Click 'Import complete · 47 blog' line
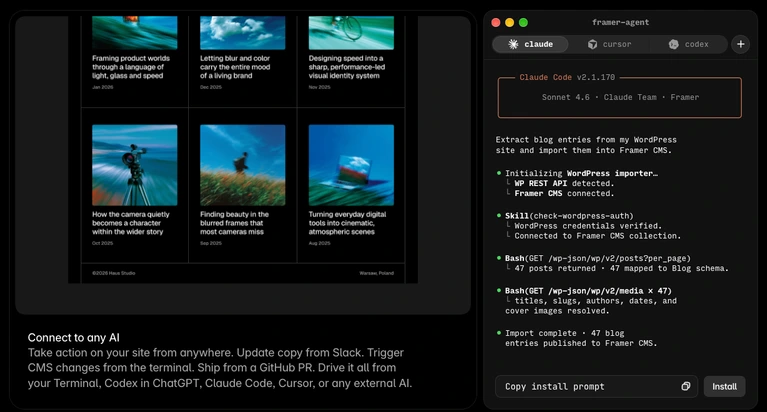 (x=564, y=333)
